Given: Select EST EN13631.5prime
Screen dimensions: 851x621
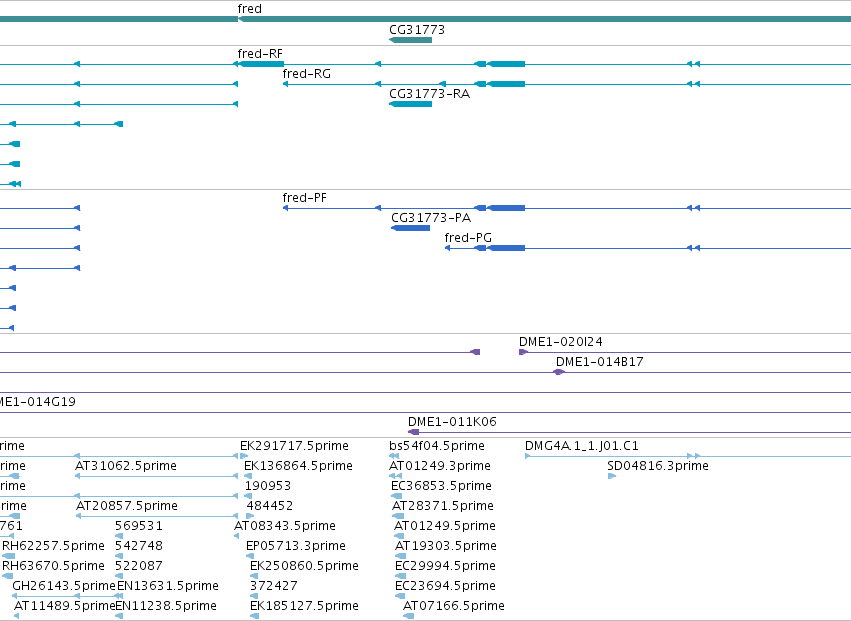Looking at the screenshot, I should (x=168, y=586).
